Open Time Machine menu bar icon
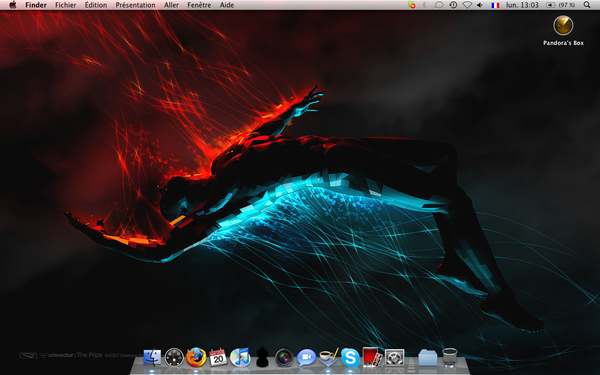The image size is (600, 375). pyautogui.click(x=453, y=5)
